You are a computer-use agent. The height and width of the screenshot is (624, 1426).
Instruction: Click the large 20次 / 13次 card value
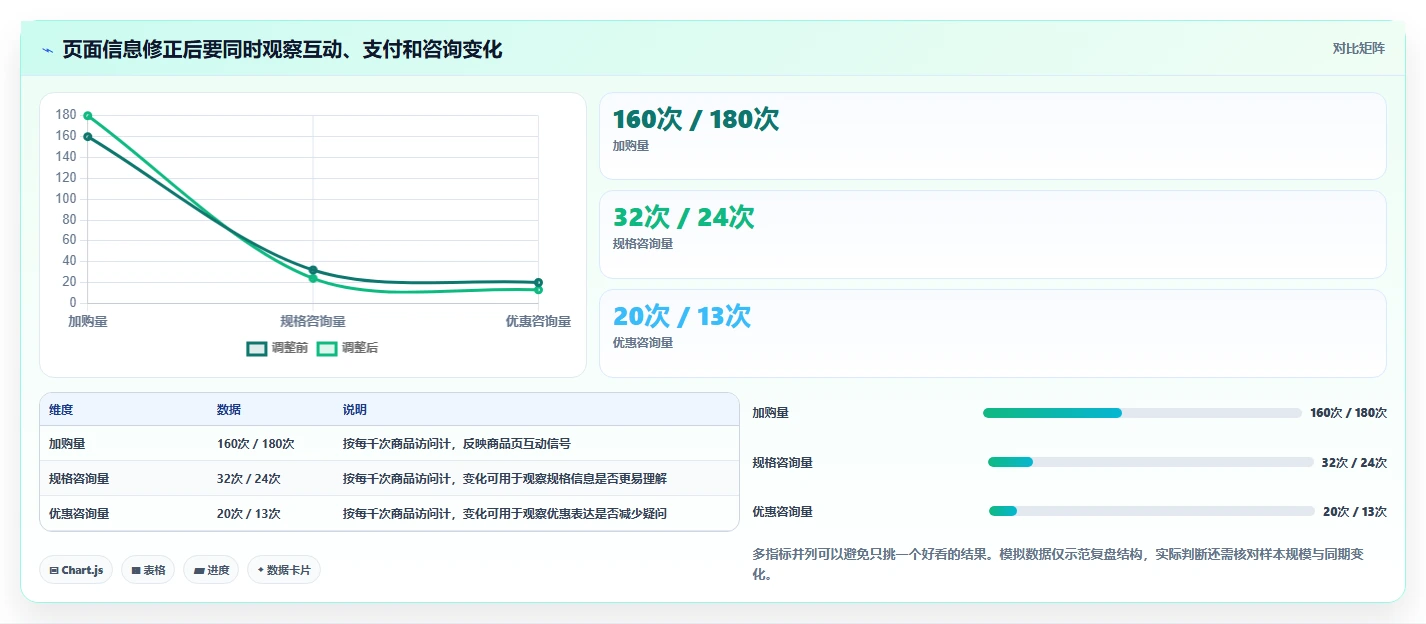click(682, 317)
